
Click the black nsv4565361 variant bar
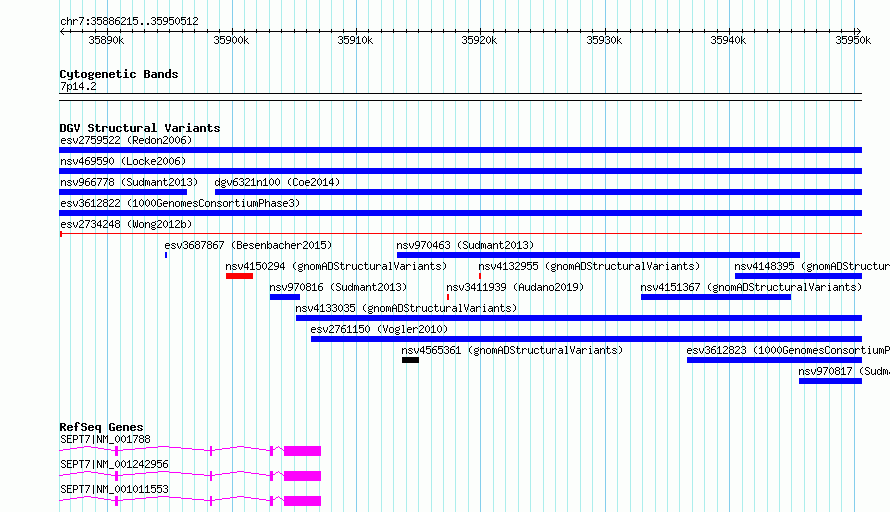click(x=410, y=360)
